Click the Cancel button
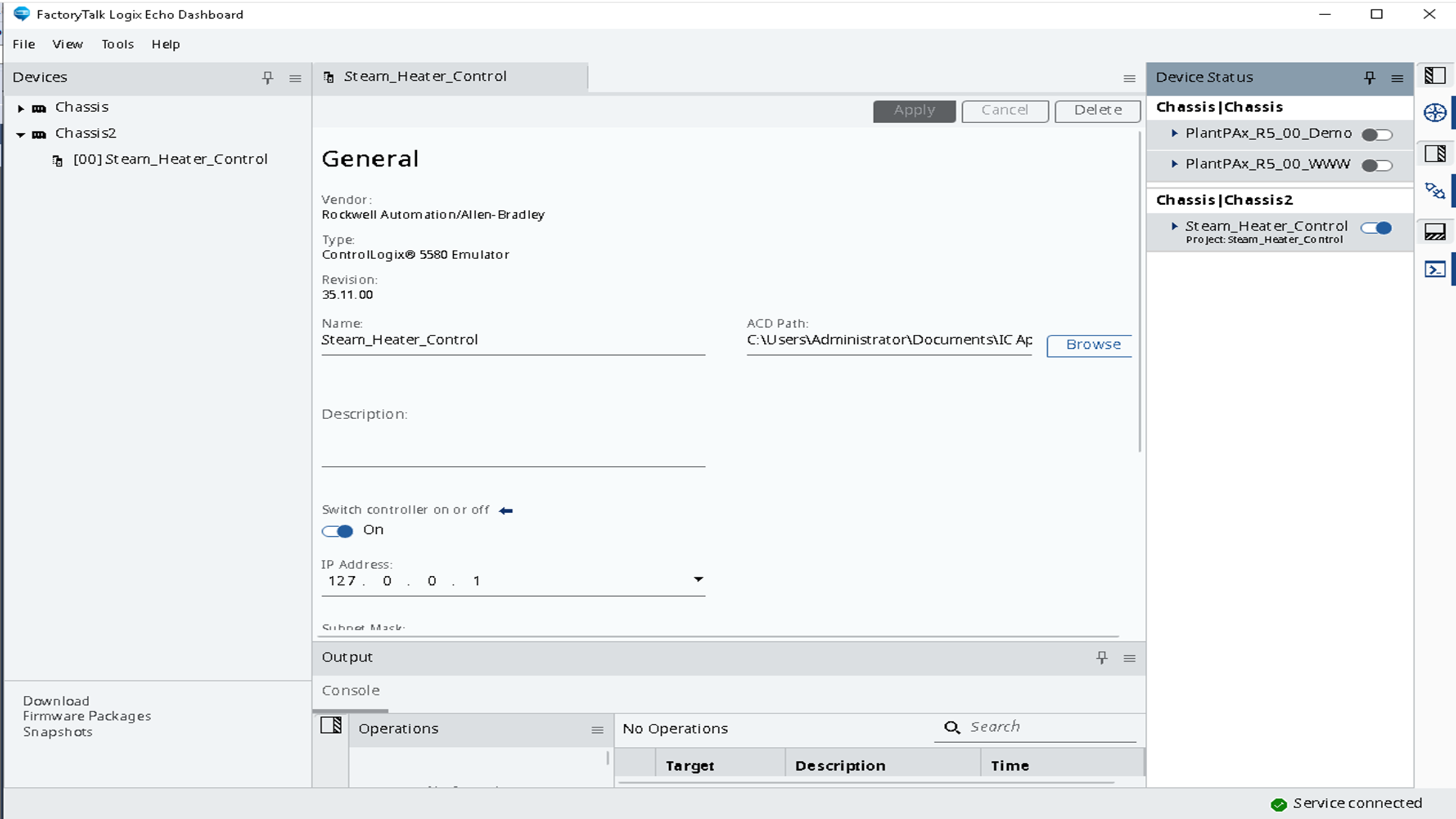Image resolution: width=1456 pixels, height=819 pixels. click(1005, 111)
